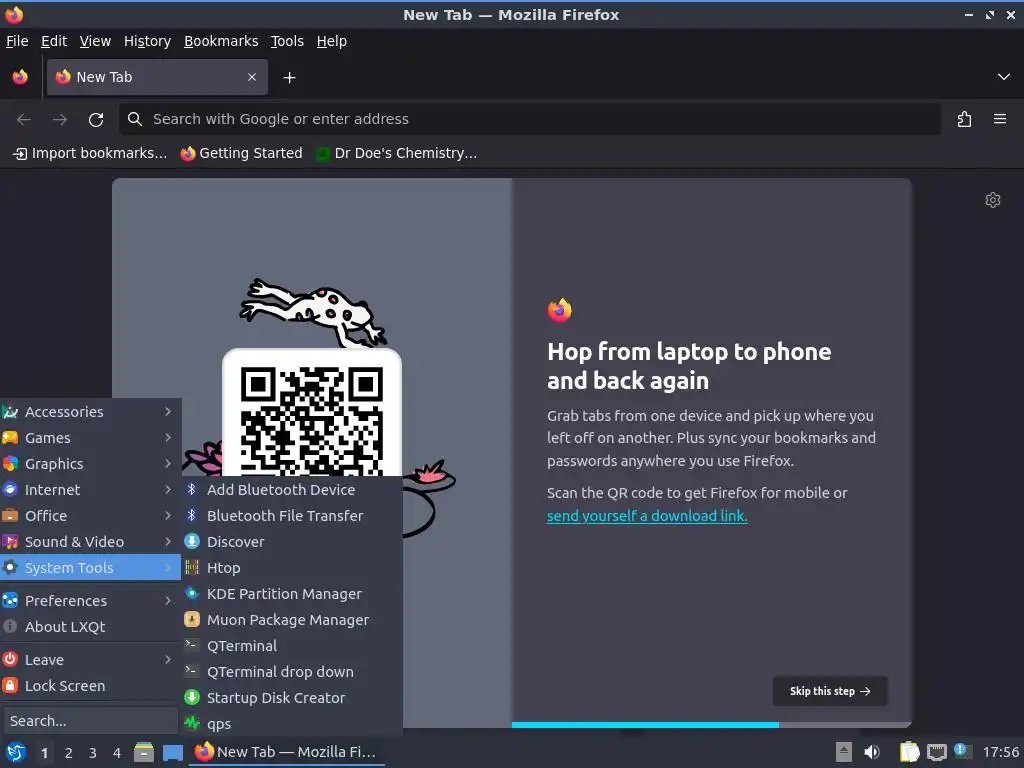Image resolution: width=1024 pixels, height=768 pixels.
Task: Click the 17:56 taskbar clock
Action: click(x=1000, y=753)
